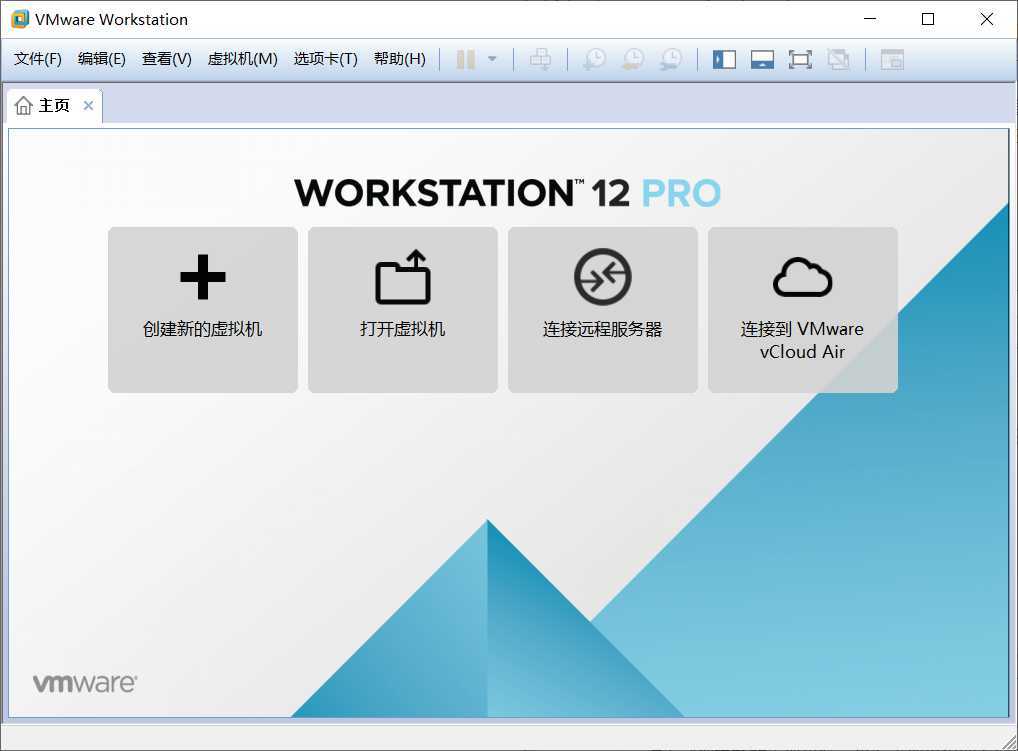
Task: Click 连接到 VMware vCloud Air tile
Action: click(802, 310)
